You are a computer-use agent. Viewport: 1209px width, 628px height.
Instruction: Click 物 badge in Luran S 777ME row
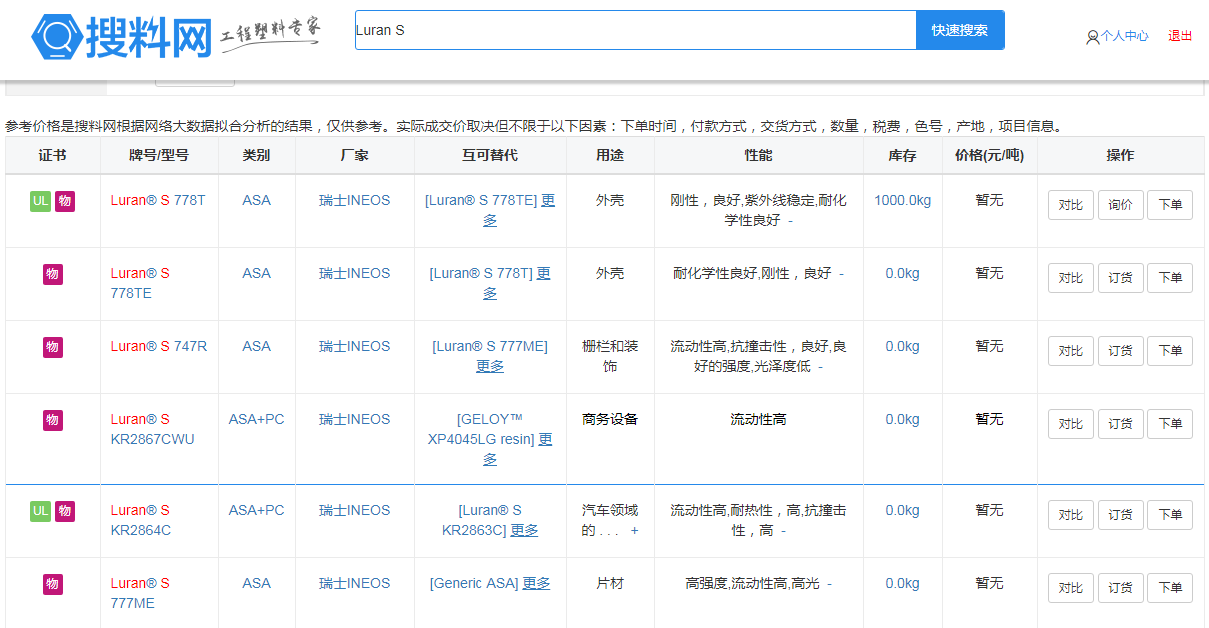pyautogui.click(x=53, y=584)
